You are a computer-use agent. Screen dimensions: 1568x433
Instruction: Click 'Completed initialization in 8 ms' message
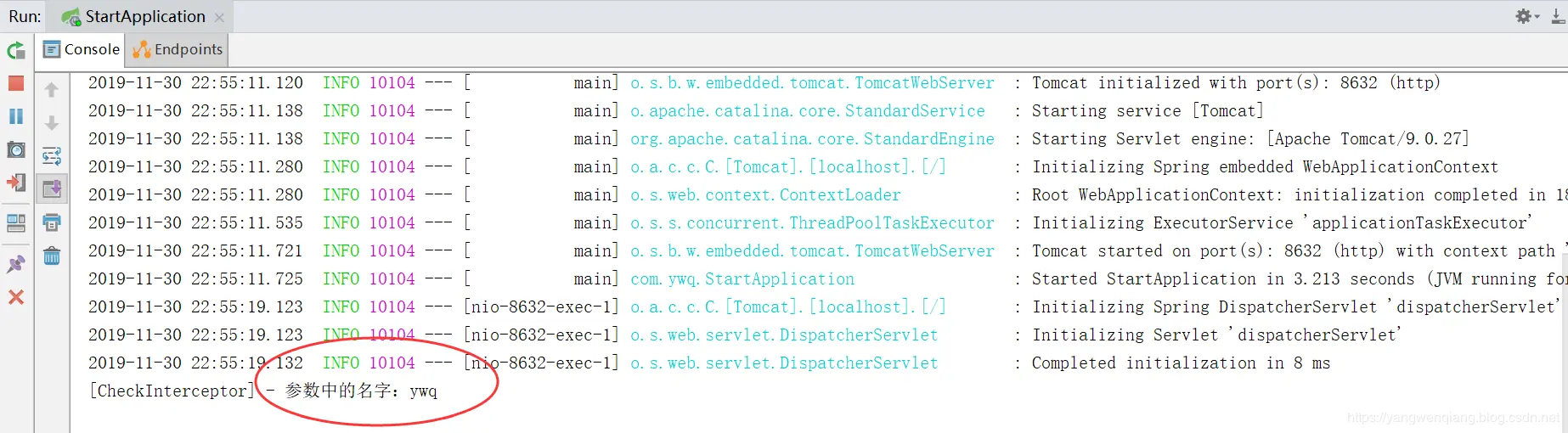point(1181,363)
